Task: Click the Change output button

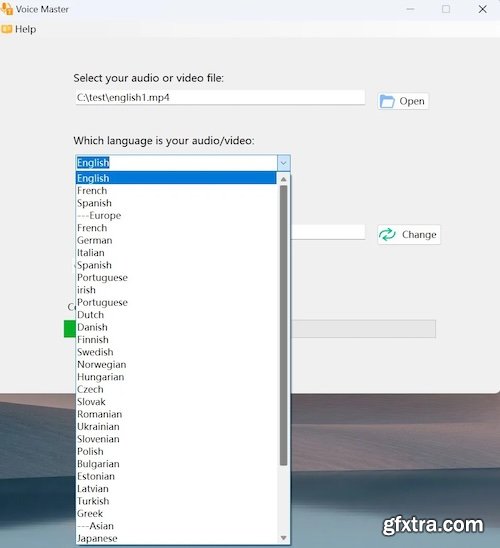Action: click(x=409, y=235)
